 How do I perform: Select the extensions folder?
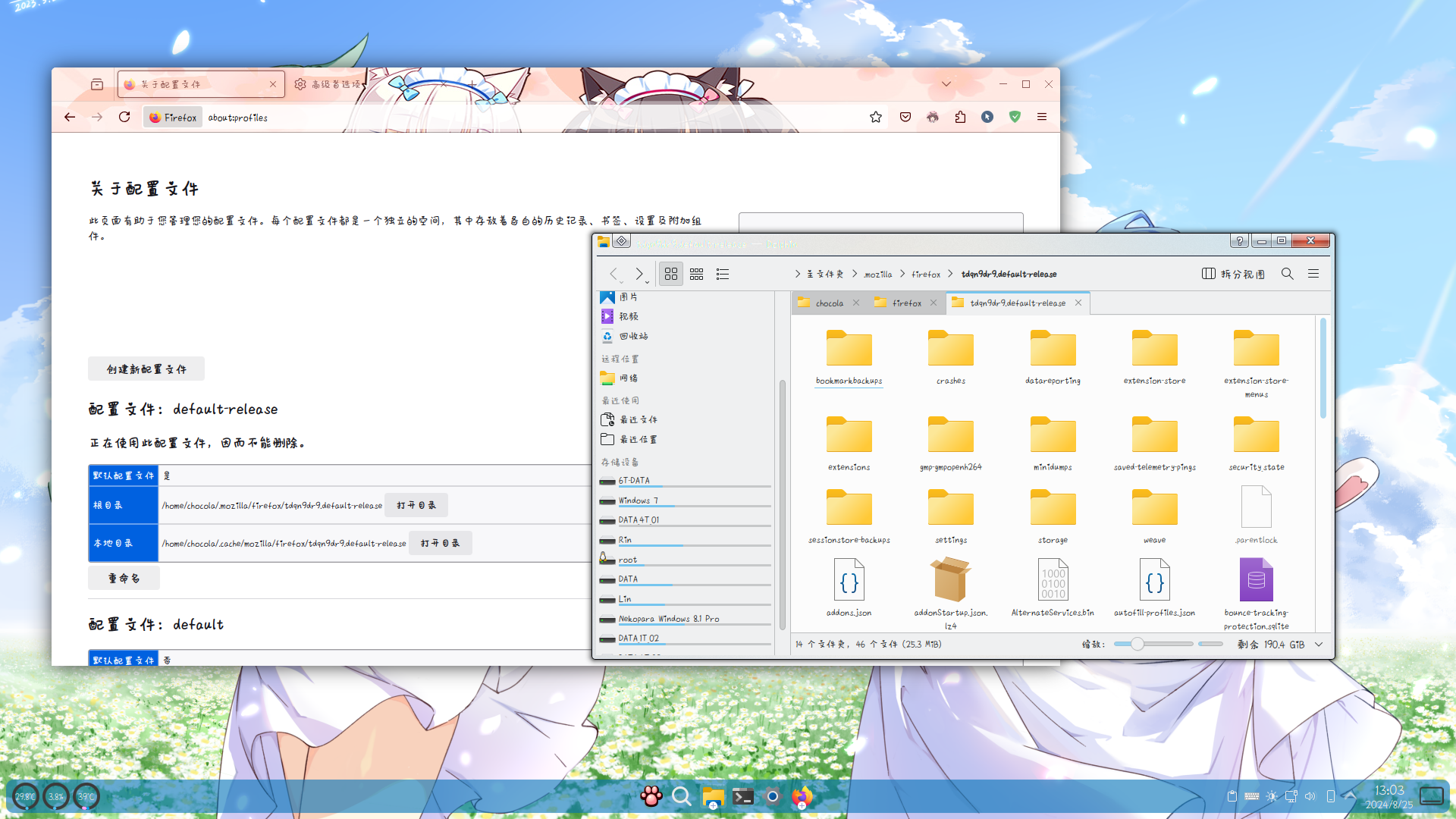click(849, 444)
